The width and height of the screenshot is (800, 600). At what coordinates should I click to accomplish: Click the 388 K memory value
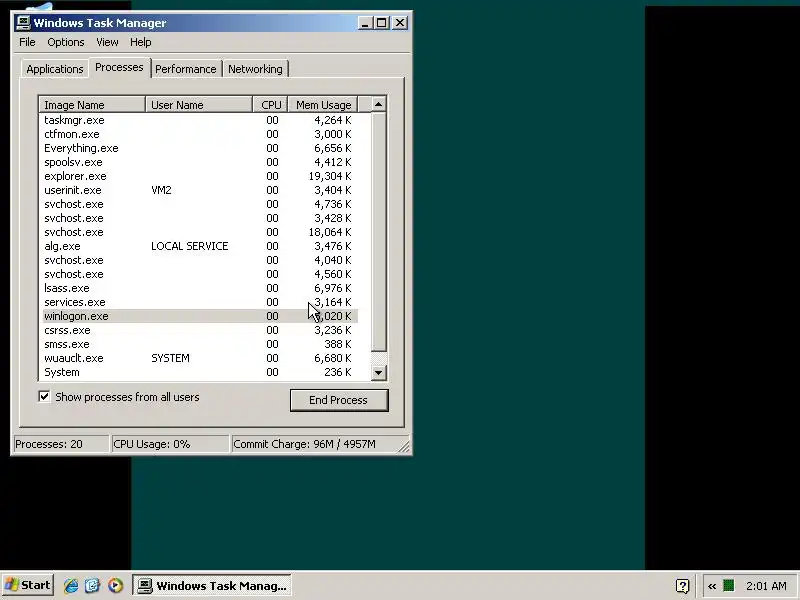(x=337, y=344)
